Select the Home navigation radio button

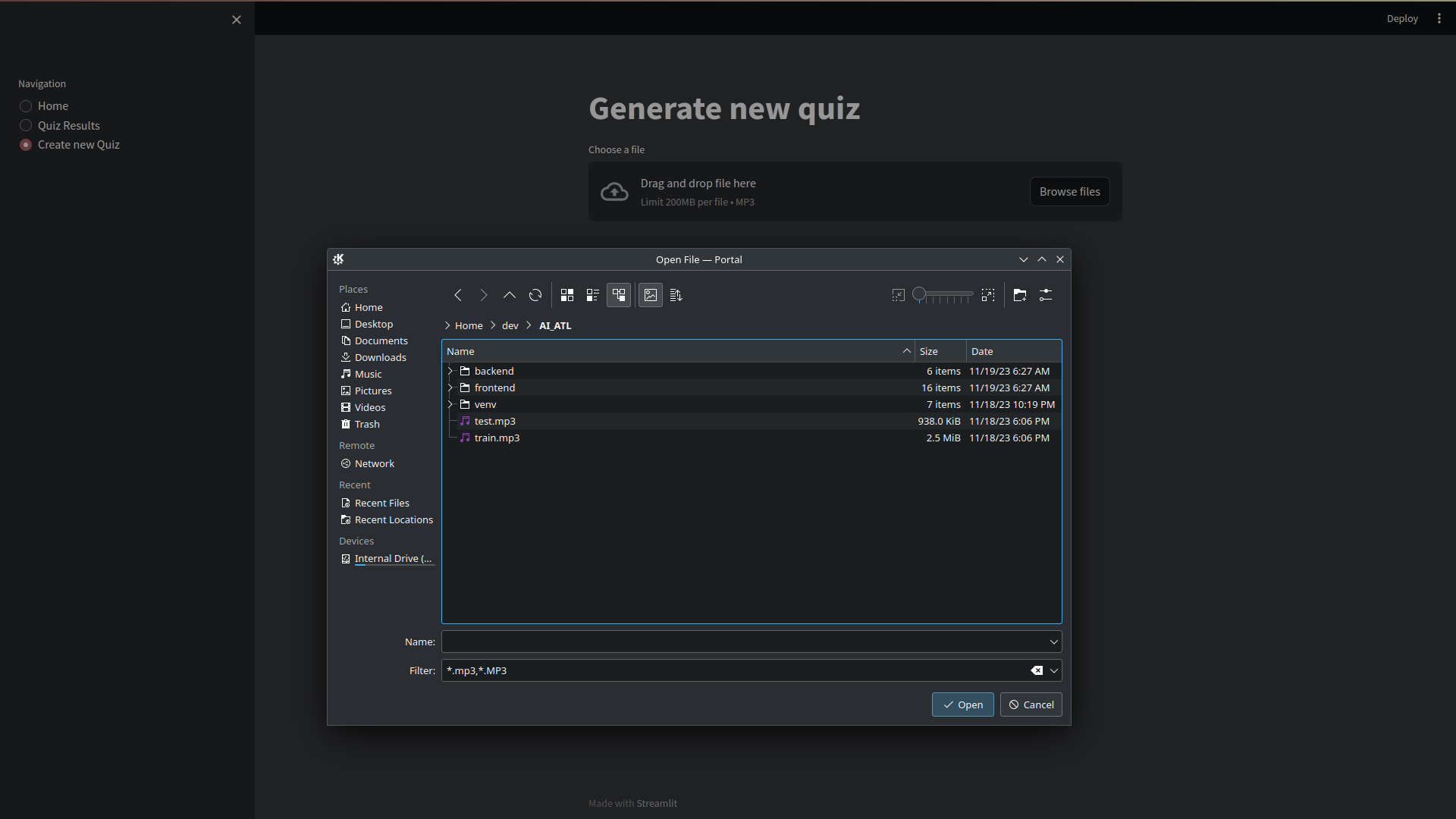tap(26, 106)
